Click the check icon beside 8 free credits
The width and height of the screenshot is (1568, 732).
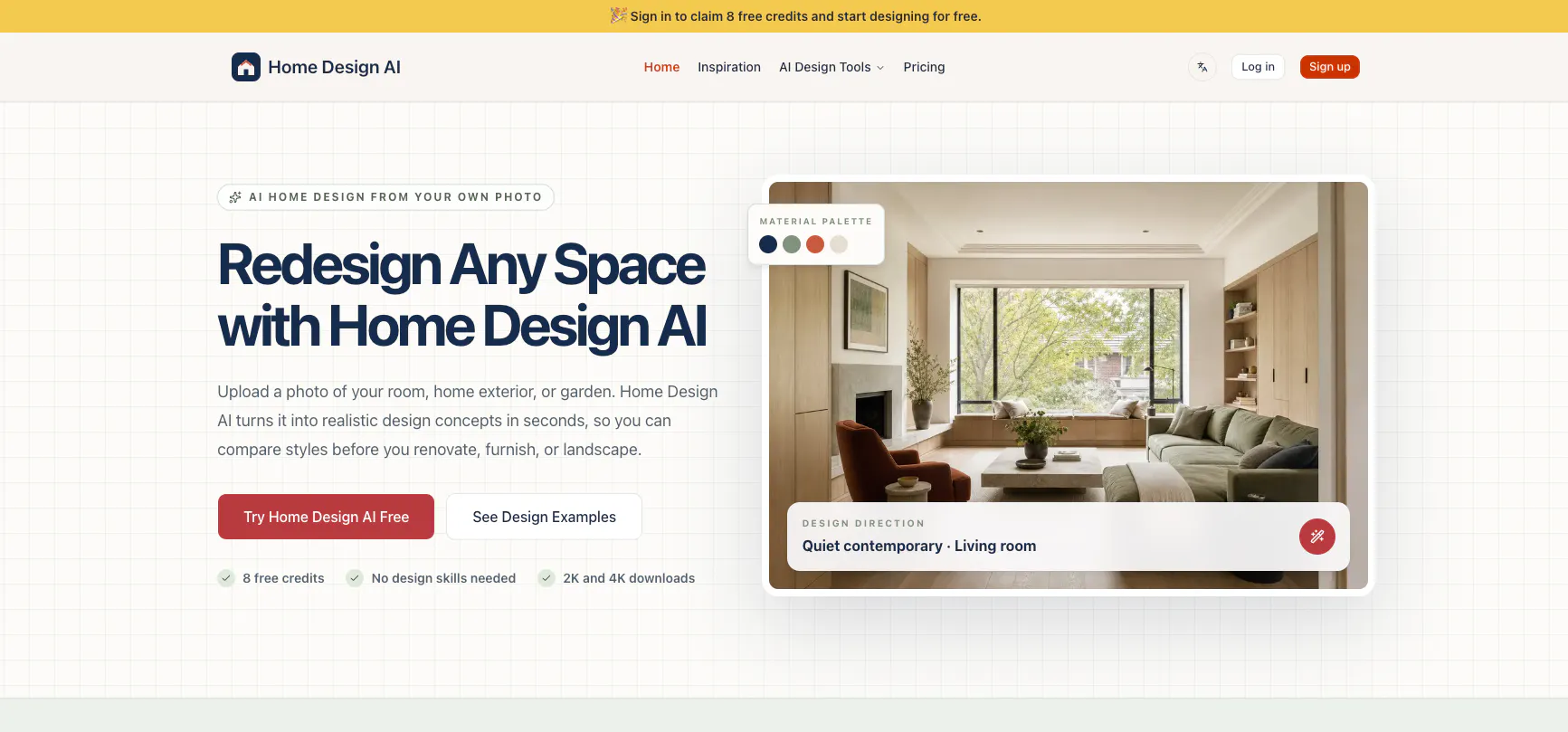pyautogui.click(x=226, y=578)
